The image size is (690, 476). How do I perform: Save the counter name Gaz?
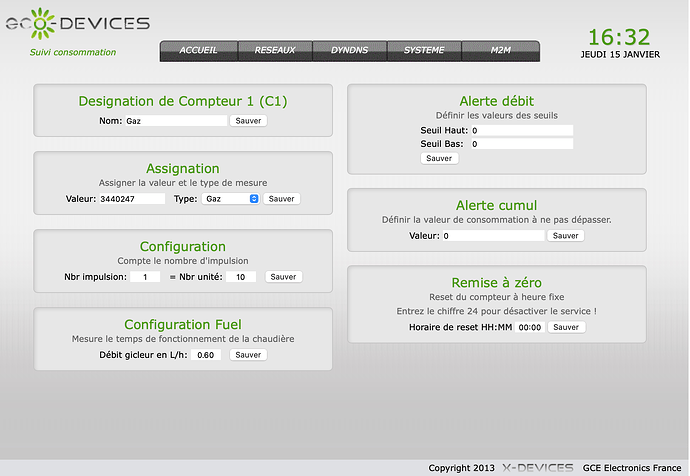click(x=249, y=121)
